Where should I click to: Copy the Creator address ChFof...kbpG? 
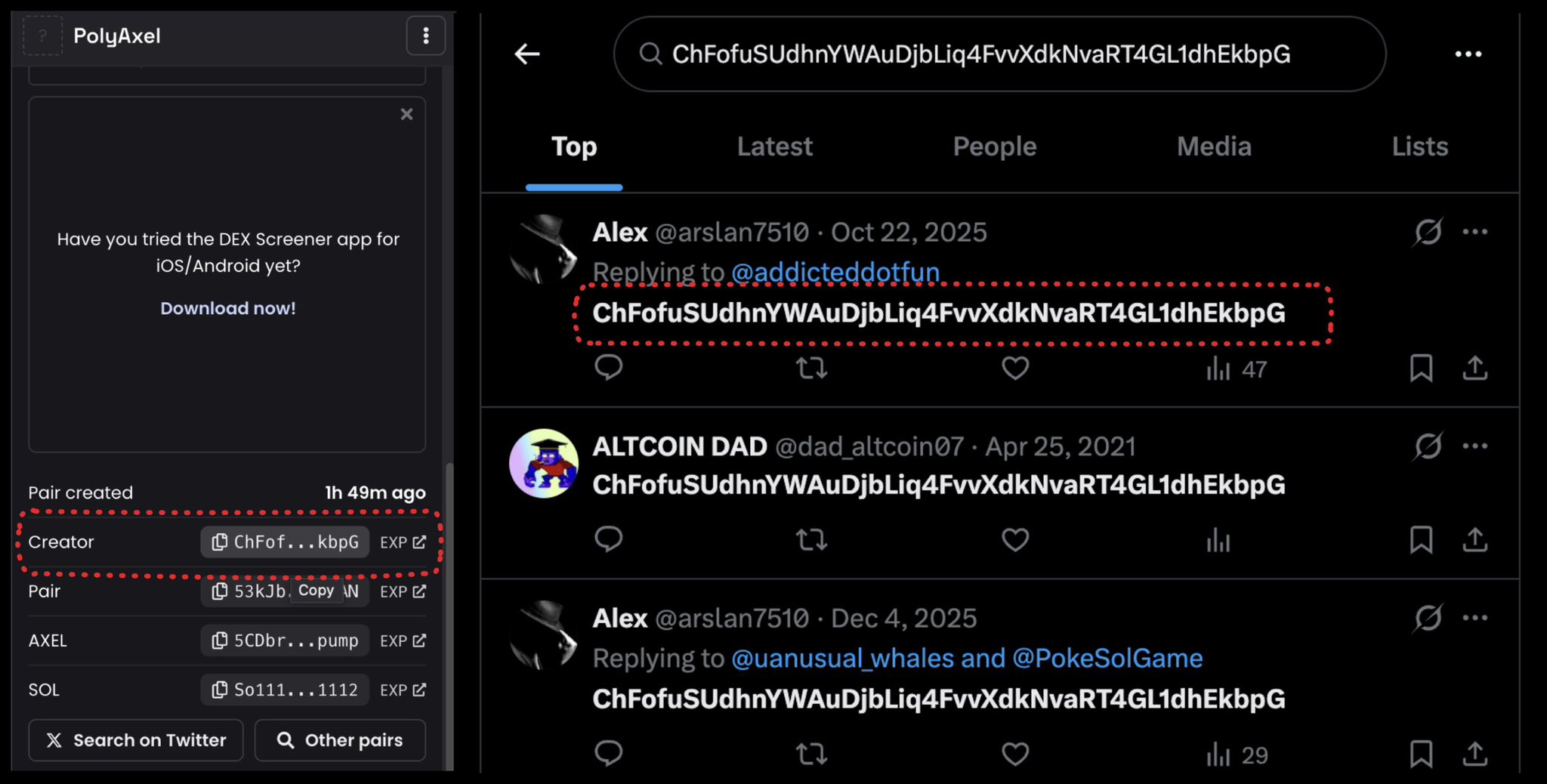286,542
